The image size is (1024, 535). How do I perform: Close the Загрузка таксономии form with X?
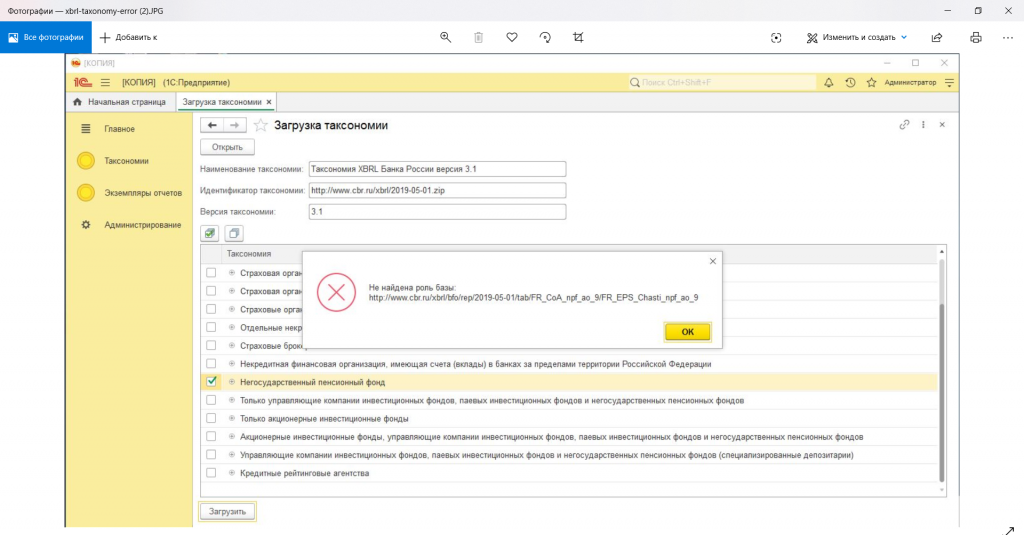click(942, 124)
